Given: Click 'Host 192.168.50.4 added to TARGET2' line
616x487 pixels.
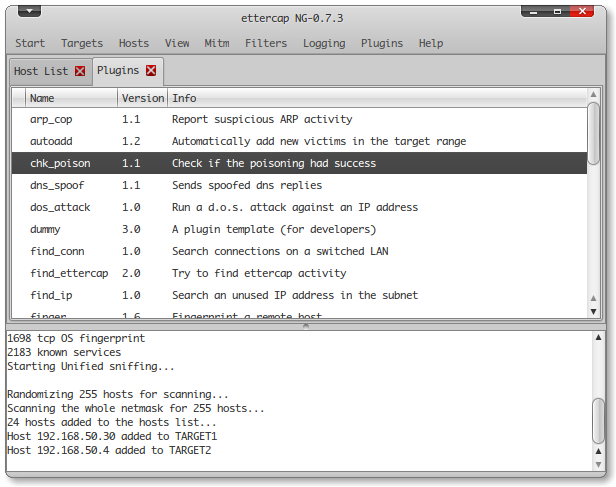Looking at the screenshot, I should coord(109,450).
